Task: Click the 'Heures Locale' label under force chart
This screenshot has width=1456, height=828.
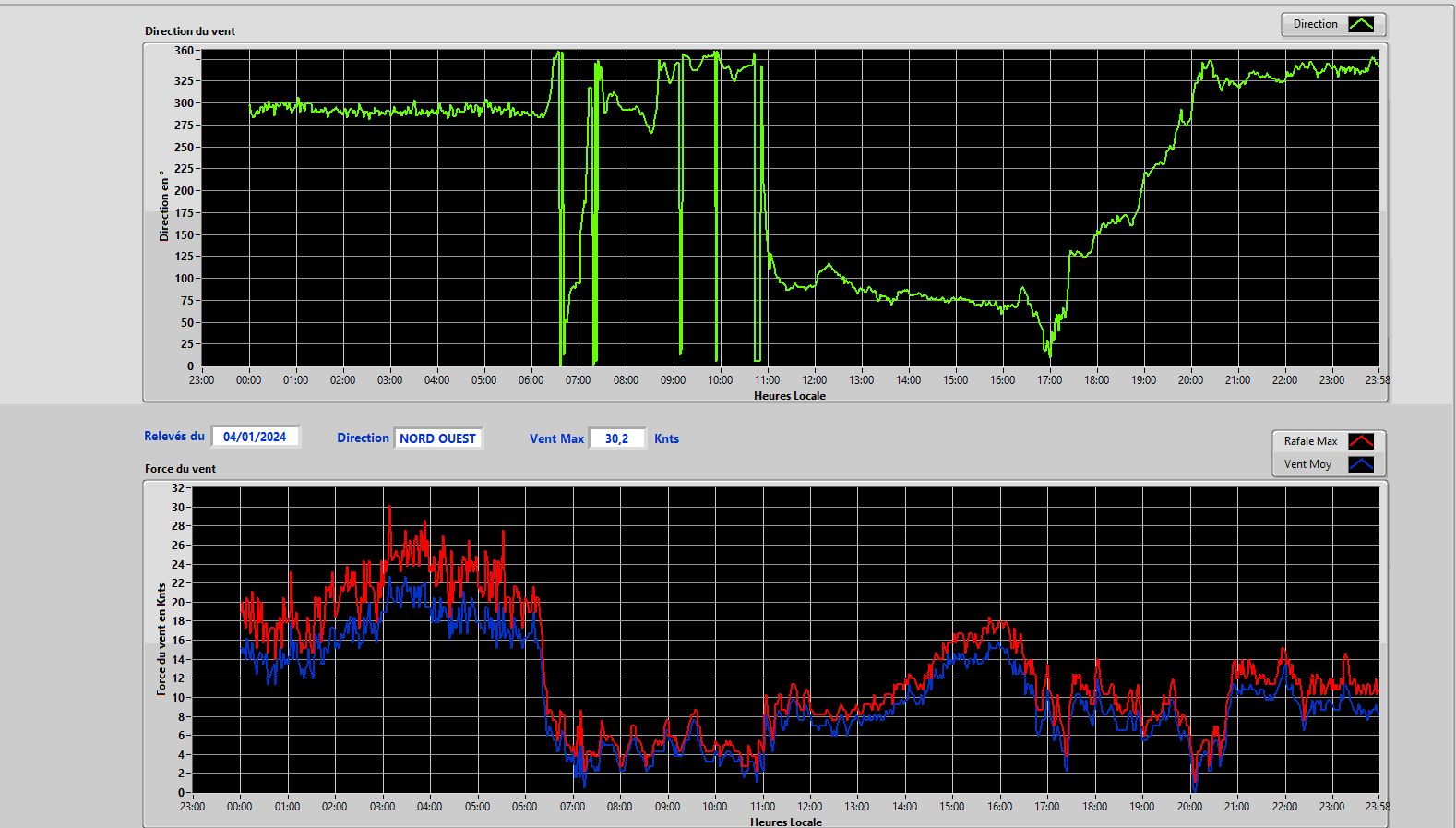Action: point(786,822)
